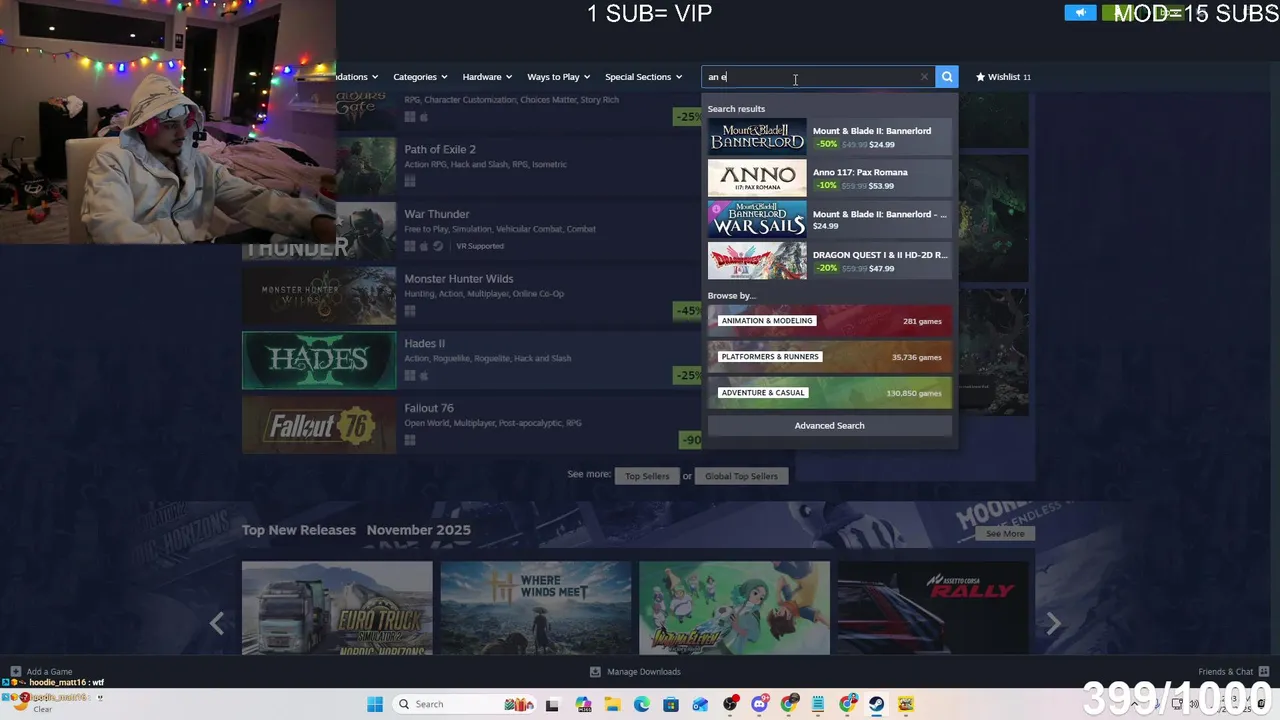The image size is (1280, 720).
Task: Open Microsoft Store from the taskbar
Action: pyautogui.click(x=671, y=704)
